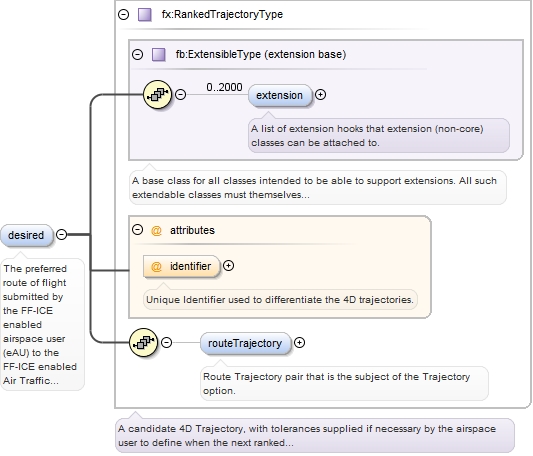The height and width of the screenshot is (456, 533).
Task: Collapse the desired element minus button
Action: pyautogui.click(x=61, y=234)
